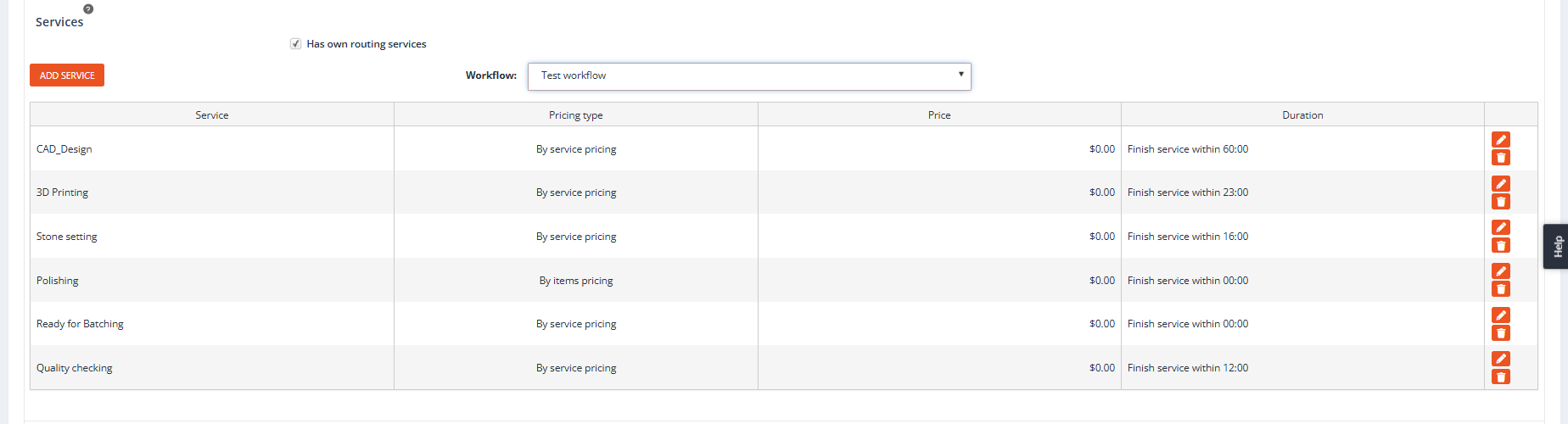The height and width of the screenshot is (424, 1568).
Task: Delete the Stone setting service
Action: [1500, 246]
